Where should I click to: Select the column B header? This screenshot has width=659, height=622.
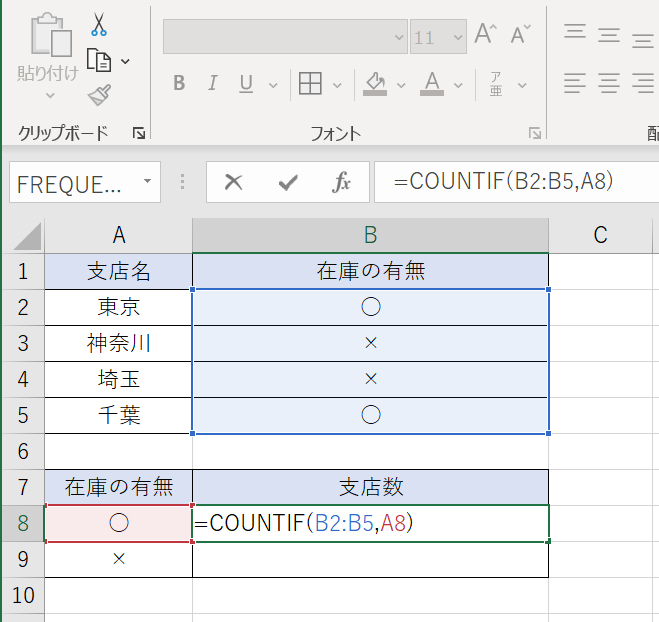tap(370, 235)
